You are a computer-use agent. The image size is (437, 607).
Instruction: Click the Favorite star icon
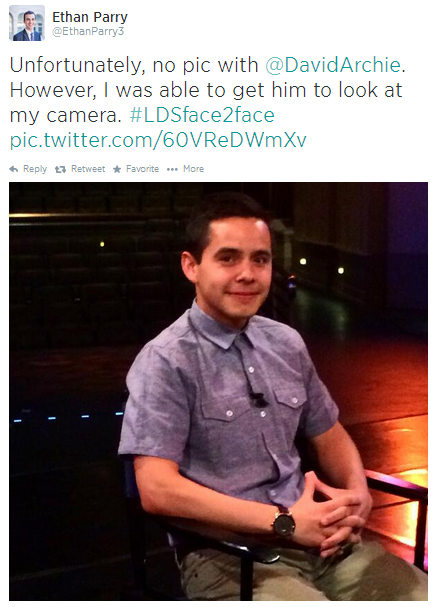(x=117, y=169)
